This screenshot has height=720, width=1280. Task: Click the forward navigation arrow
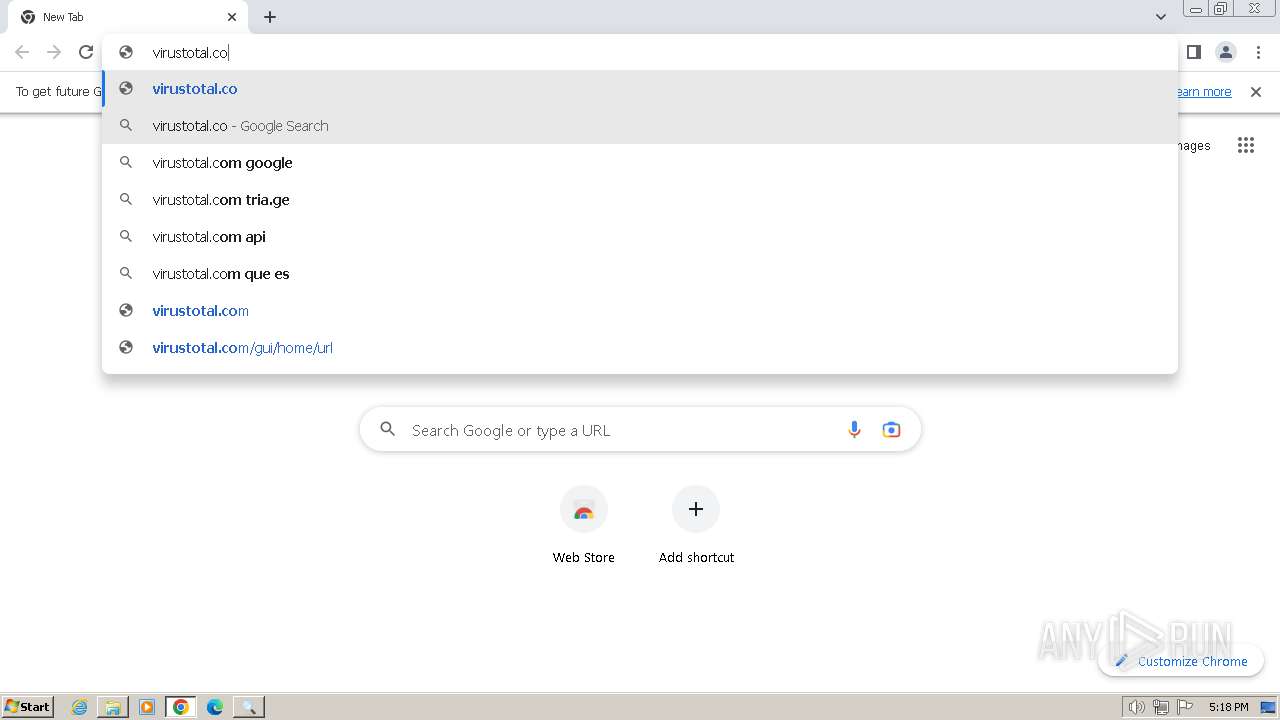coord(54,52)
